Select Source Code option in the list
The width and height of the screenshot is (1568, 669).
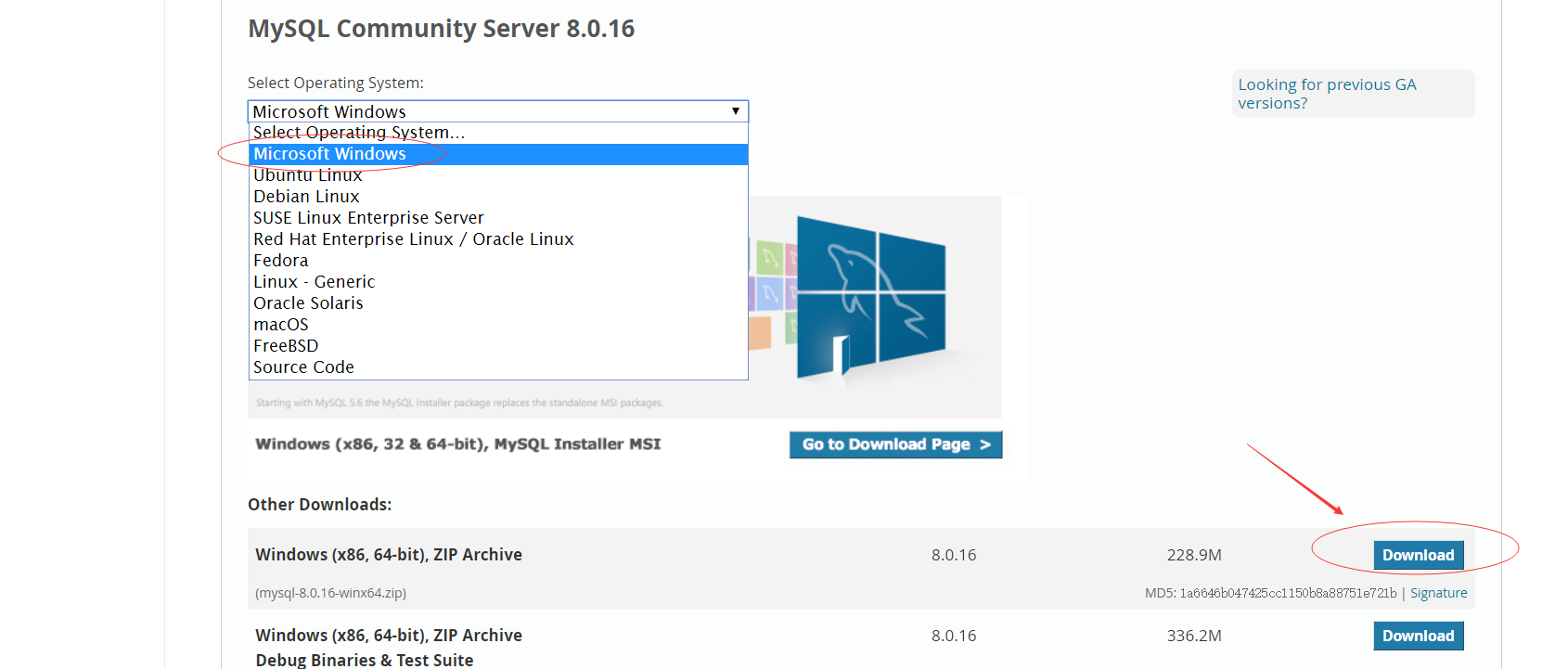point(498,367)
